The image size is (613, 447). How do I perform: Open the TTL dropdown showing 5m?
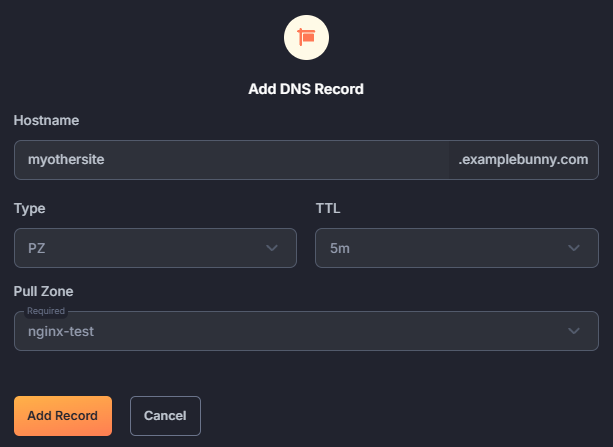click(x=457, y=248)
